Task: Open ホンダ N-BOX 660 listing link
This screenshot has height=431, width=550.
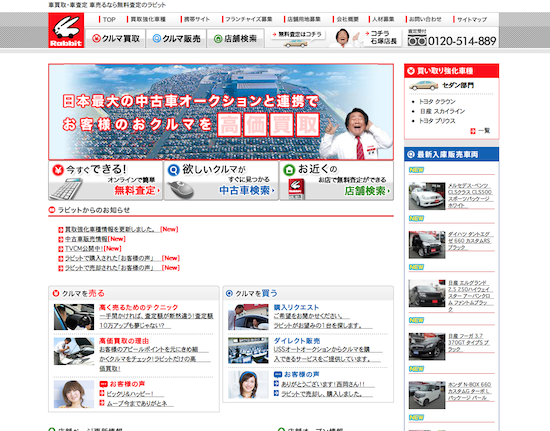Action: (470, 391)
